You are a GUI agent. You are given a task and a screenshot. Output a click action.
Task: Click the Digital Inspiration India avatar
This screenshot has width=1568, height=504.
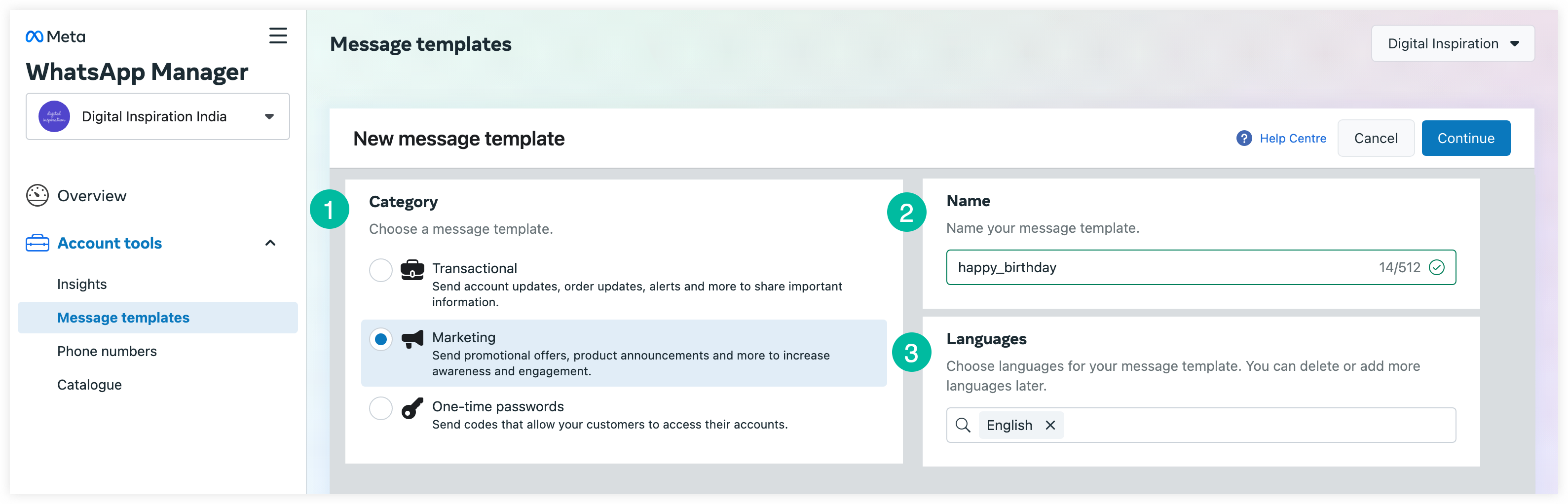coord(54,116)
